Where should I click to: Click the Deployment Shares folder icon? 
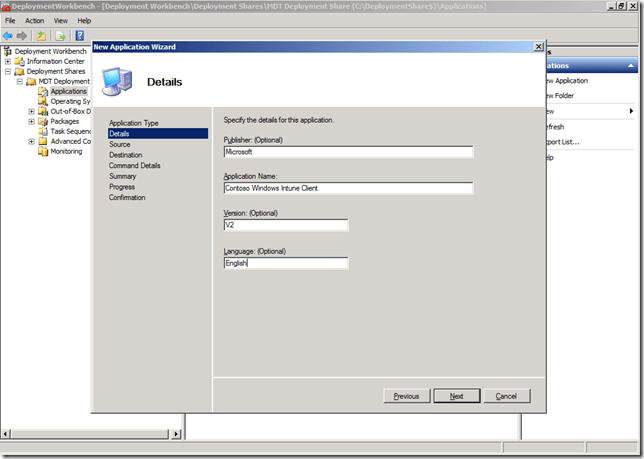(19, 71)
